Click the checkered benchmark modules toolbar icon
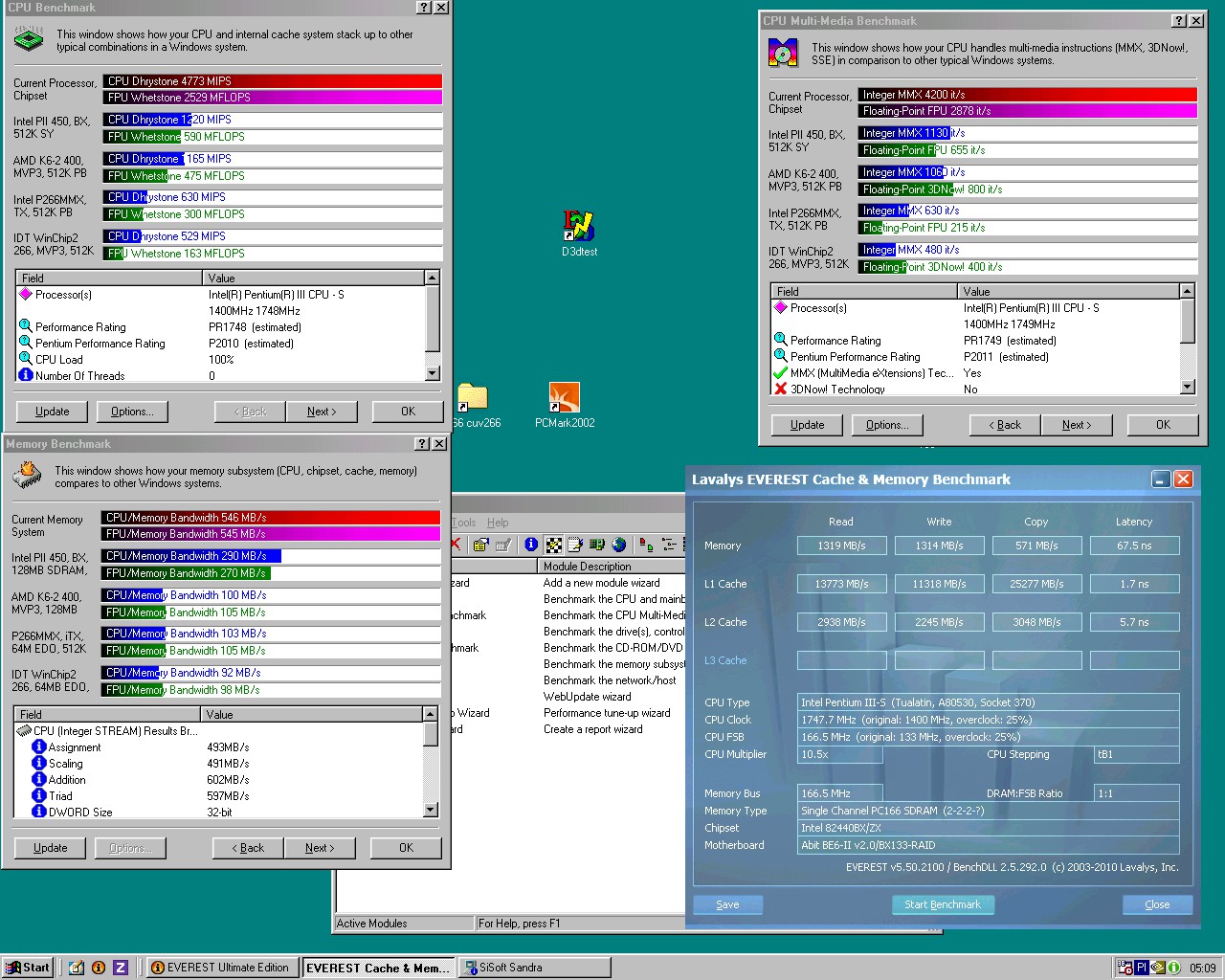Screen dimensions: 1225x980 (553, 545)
